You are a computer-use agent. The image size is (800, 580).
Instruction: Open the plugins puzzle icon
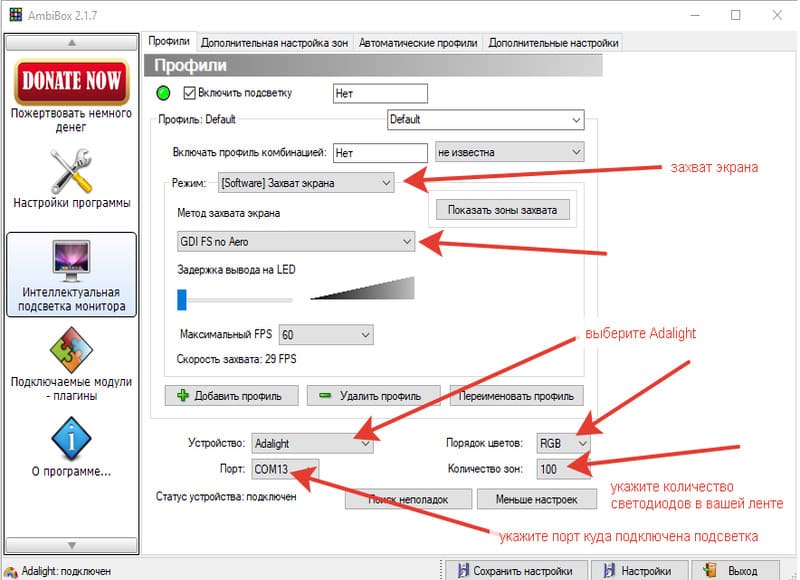(x=71, y=349)
